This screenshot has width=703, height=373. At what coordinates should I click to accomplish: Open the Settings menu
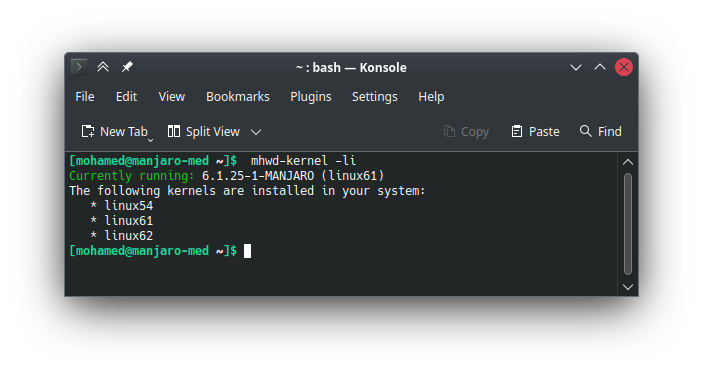[374, 96]
